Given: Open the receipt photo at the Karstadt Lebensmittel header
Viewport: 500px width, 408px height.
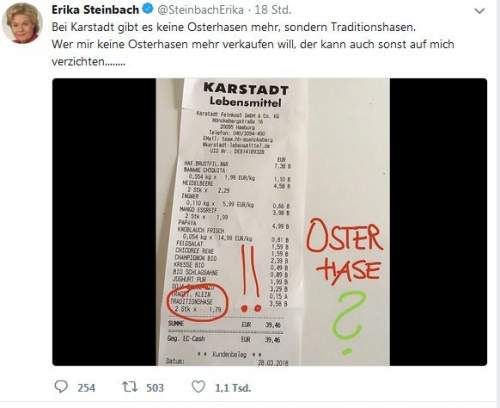Looking at the screenshot, I should [x=246, y=95].
